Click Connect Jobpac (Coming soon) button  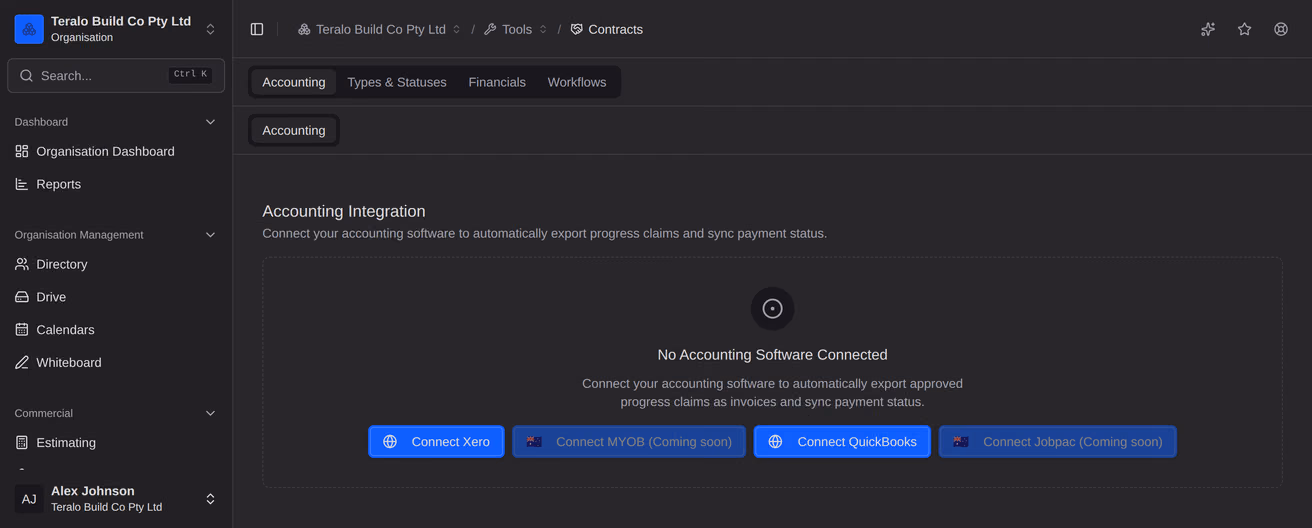point(1058,442)
